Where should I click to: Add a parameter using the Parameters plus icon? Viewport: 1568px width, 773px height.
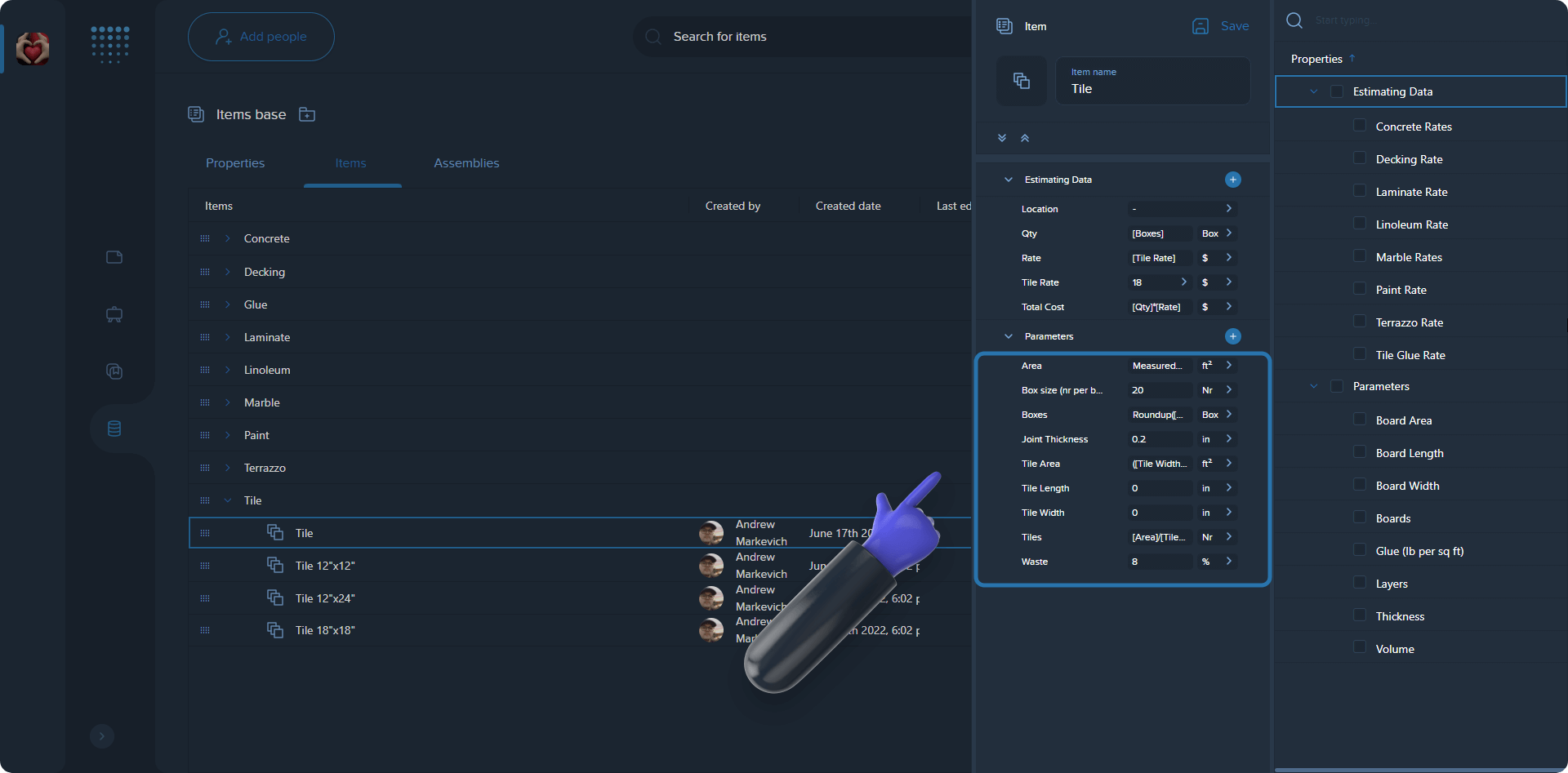click(x=1233, y=335)
